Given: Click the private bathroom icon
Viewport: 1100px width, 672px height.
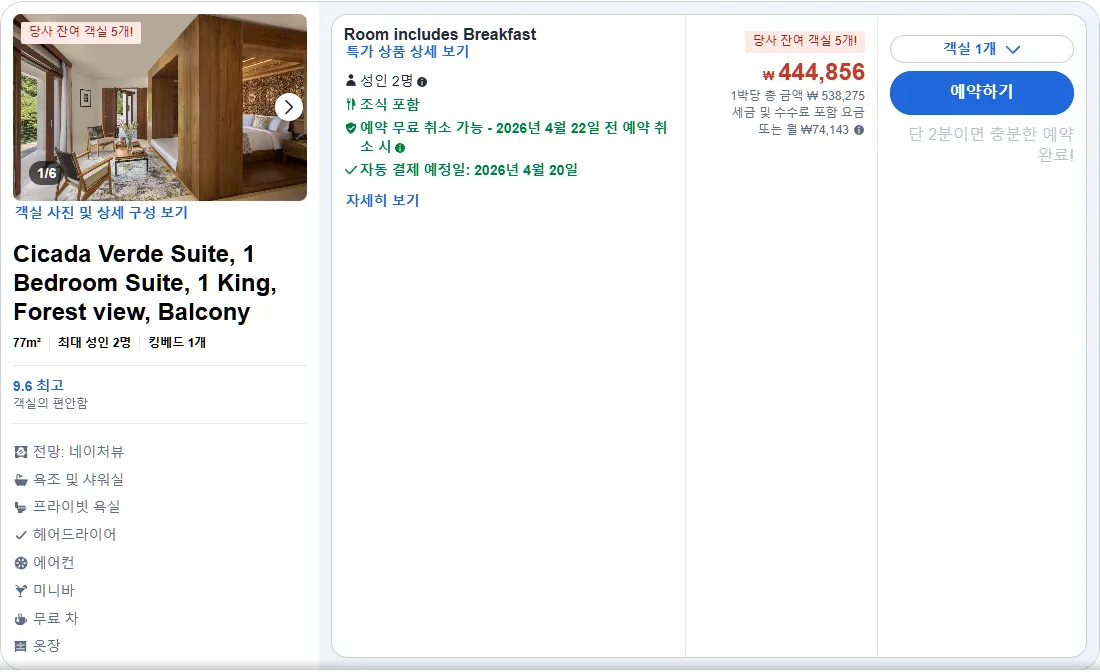Looking at the screenshot, I should [21, 507].
